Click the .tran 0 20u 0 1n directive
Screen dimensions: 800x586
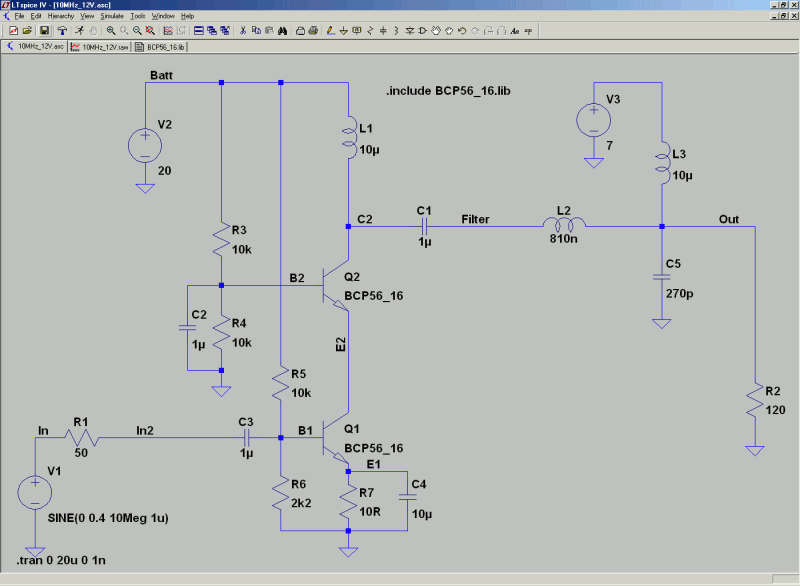coord(61,560)
